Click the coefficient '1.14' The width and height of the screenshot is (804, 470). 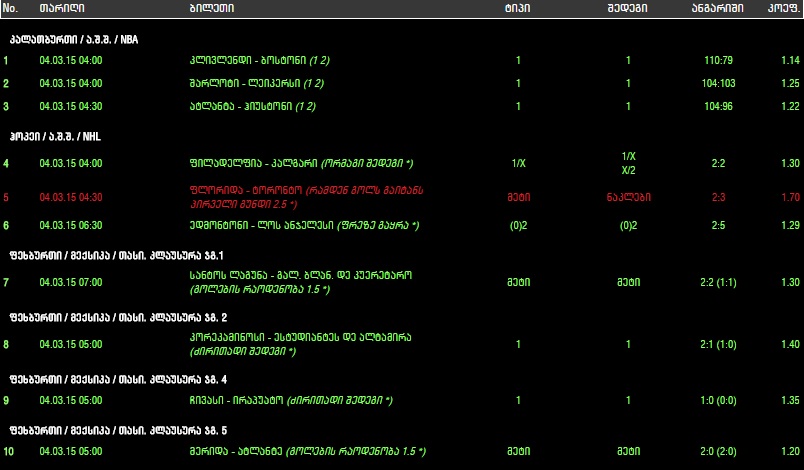pyautogui.click(x=790, y=60)
